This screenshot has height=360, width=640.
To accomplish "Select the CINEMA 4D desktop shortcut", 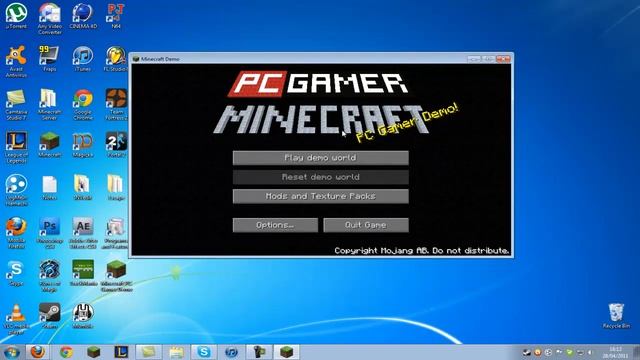I will click(x=83, y=16).
